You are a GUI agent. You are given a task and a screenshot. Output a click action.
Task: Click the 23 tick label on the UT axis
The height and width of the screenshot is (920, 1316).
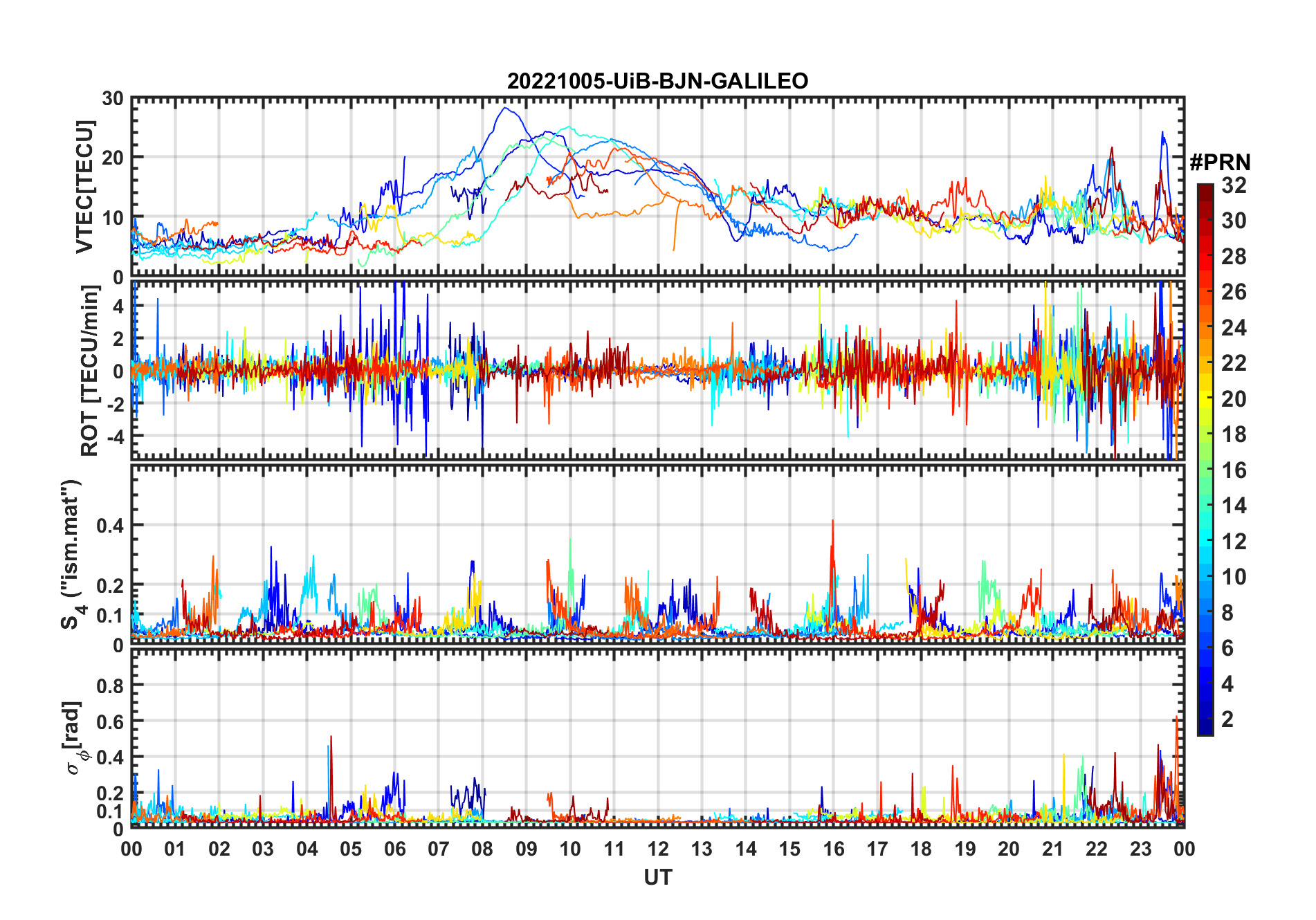pyautogui.click(x=1140, y=849)
